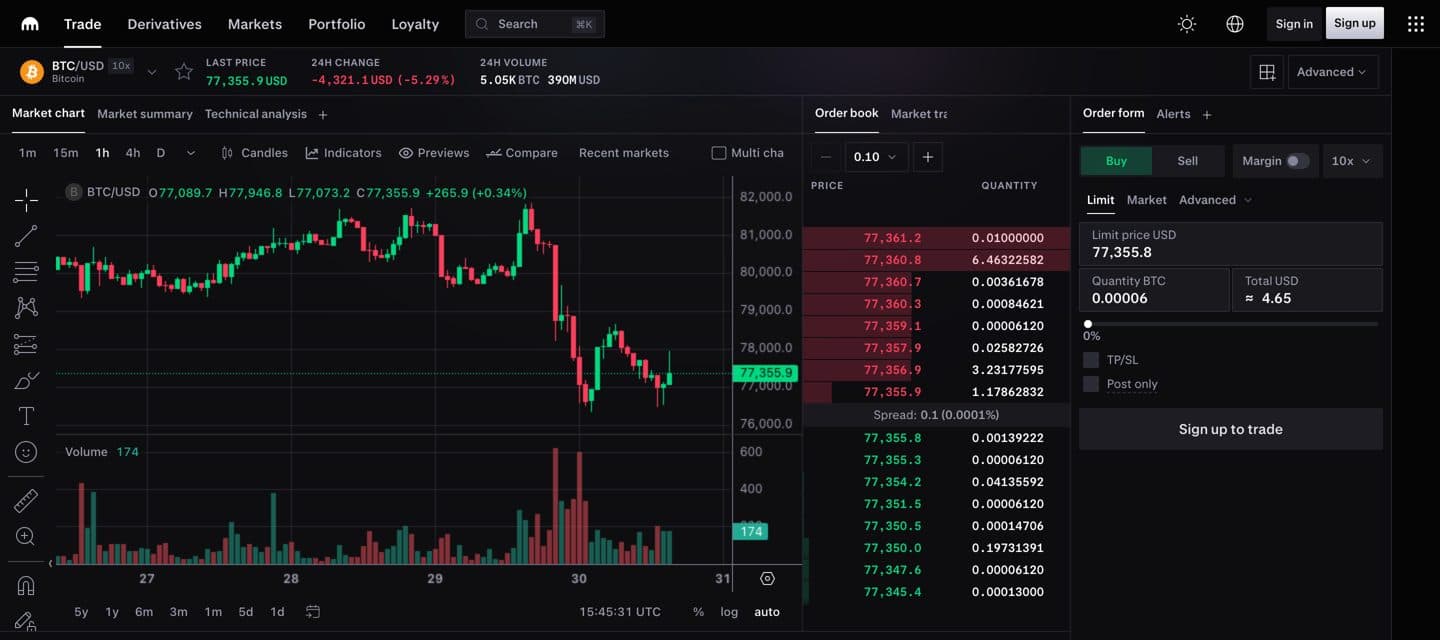Open the Compare symbols menu
This screenshot has width=1440, height=640.
522,153
